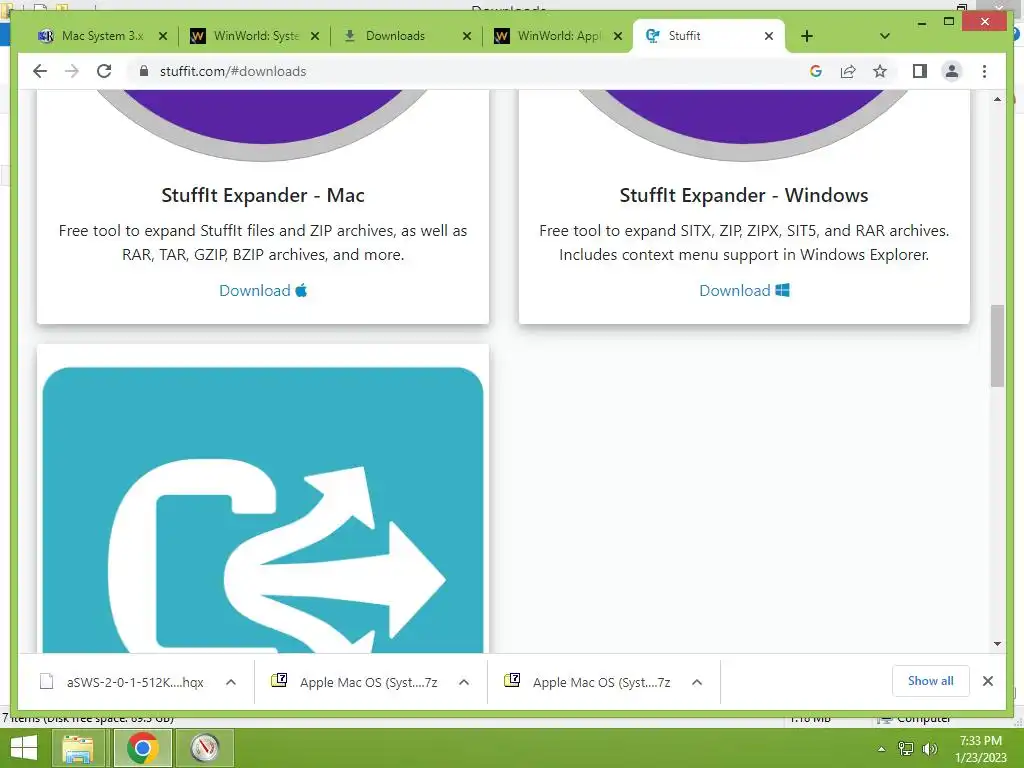Expand the tab search chevron
This screenshot has width=1024, height=768.
[884, 36]
